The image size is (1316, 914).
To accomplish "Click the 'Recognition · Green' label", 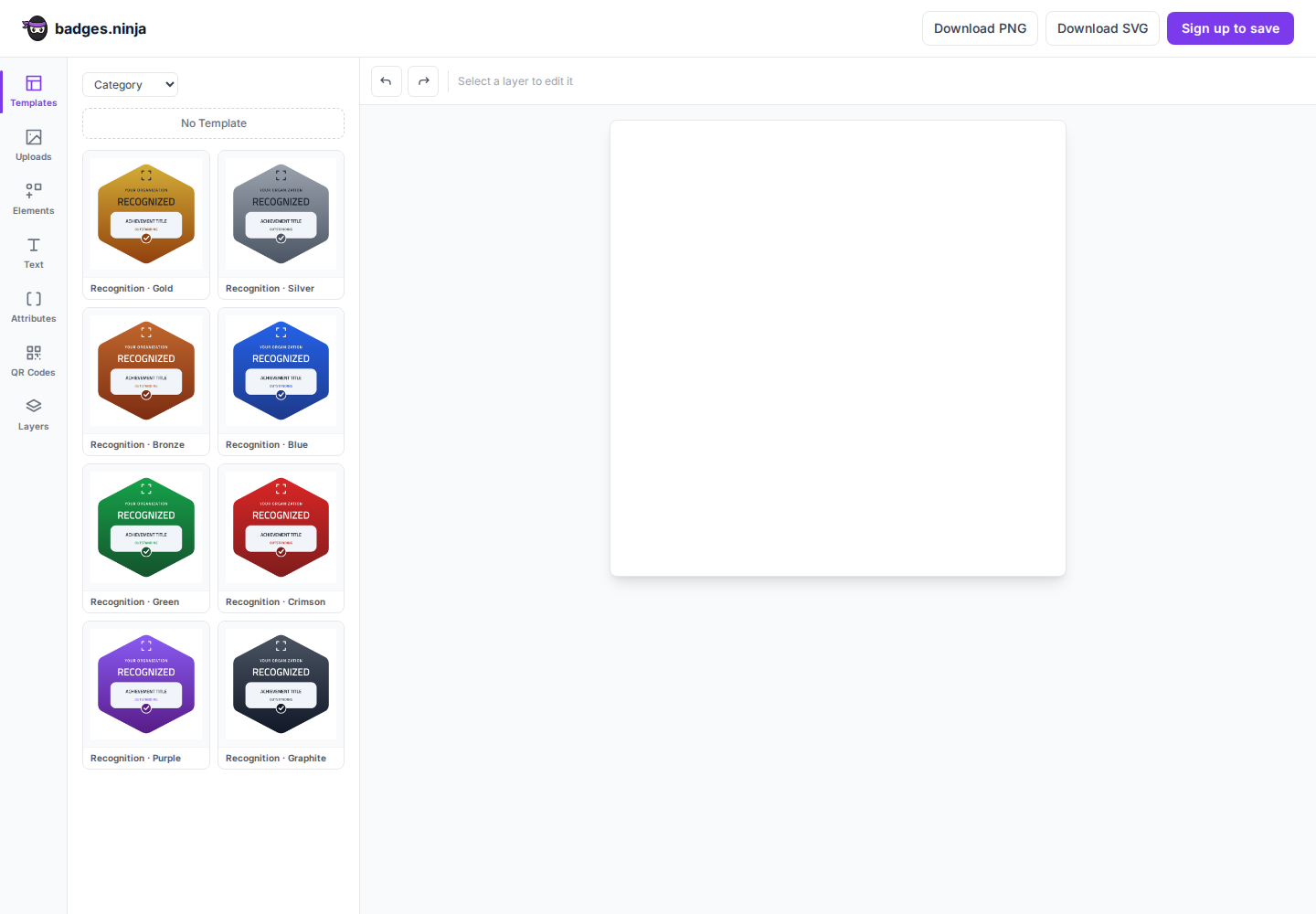I will click(134, 602).
